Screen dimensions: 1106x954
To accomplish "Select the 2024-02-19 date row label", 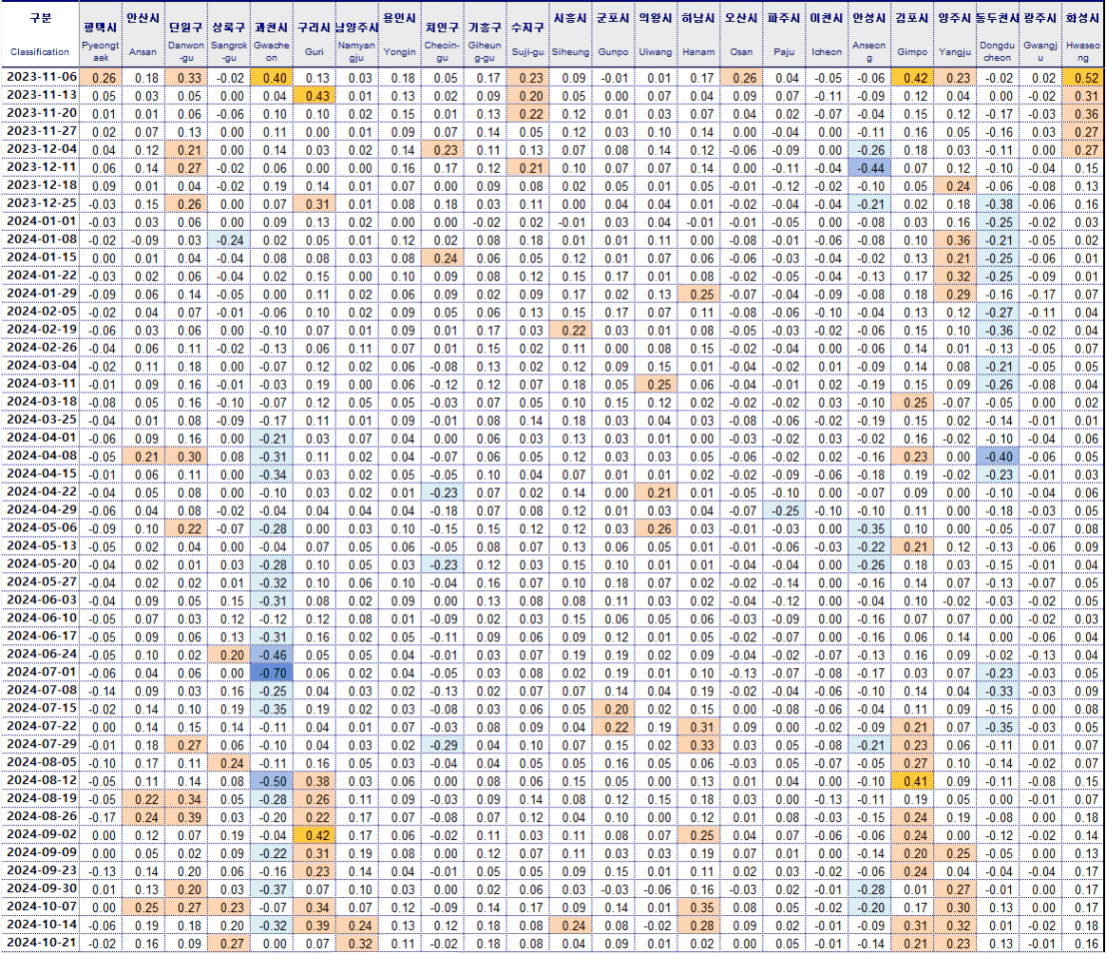I will (x=40, y=330).
